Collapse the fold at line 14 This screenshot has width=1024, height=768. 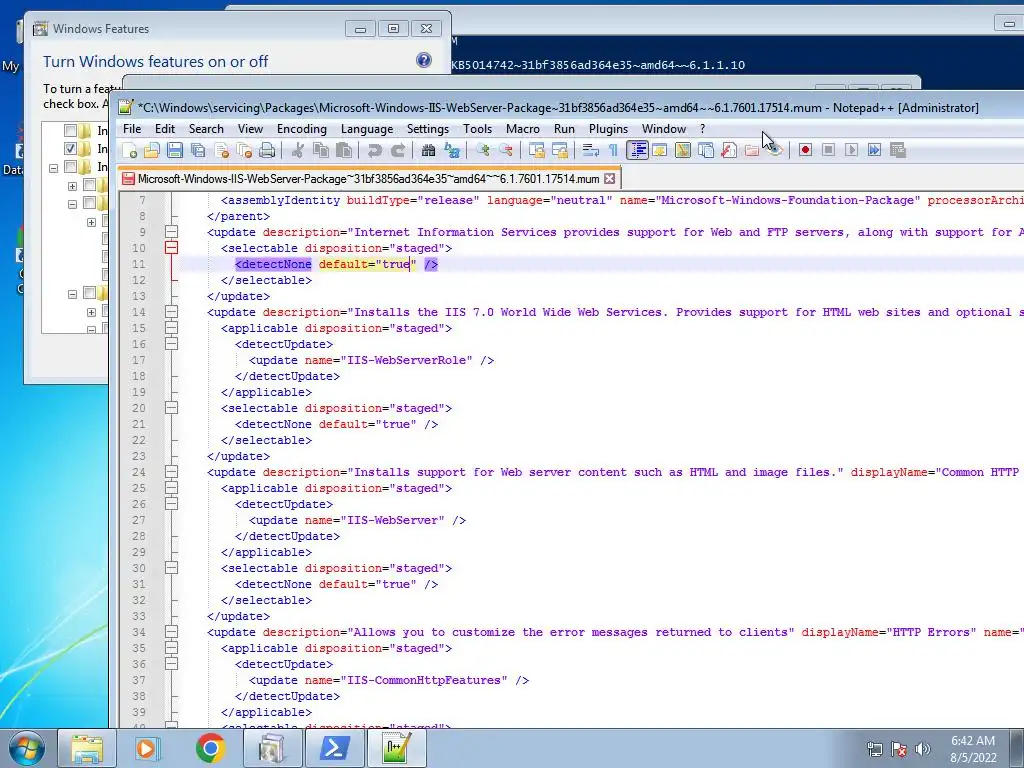(x=171, y=312)
